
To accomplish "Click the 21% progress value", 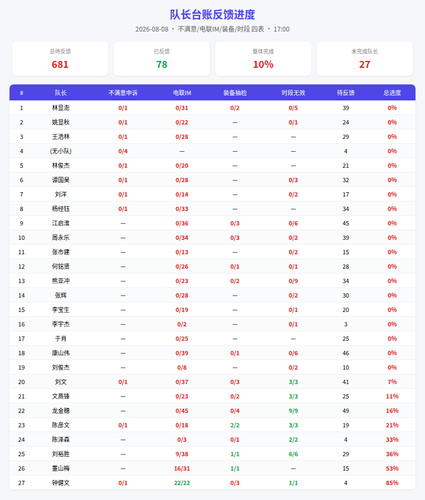I will click(x=392, y=425).
